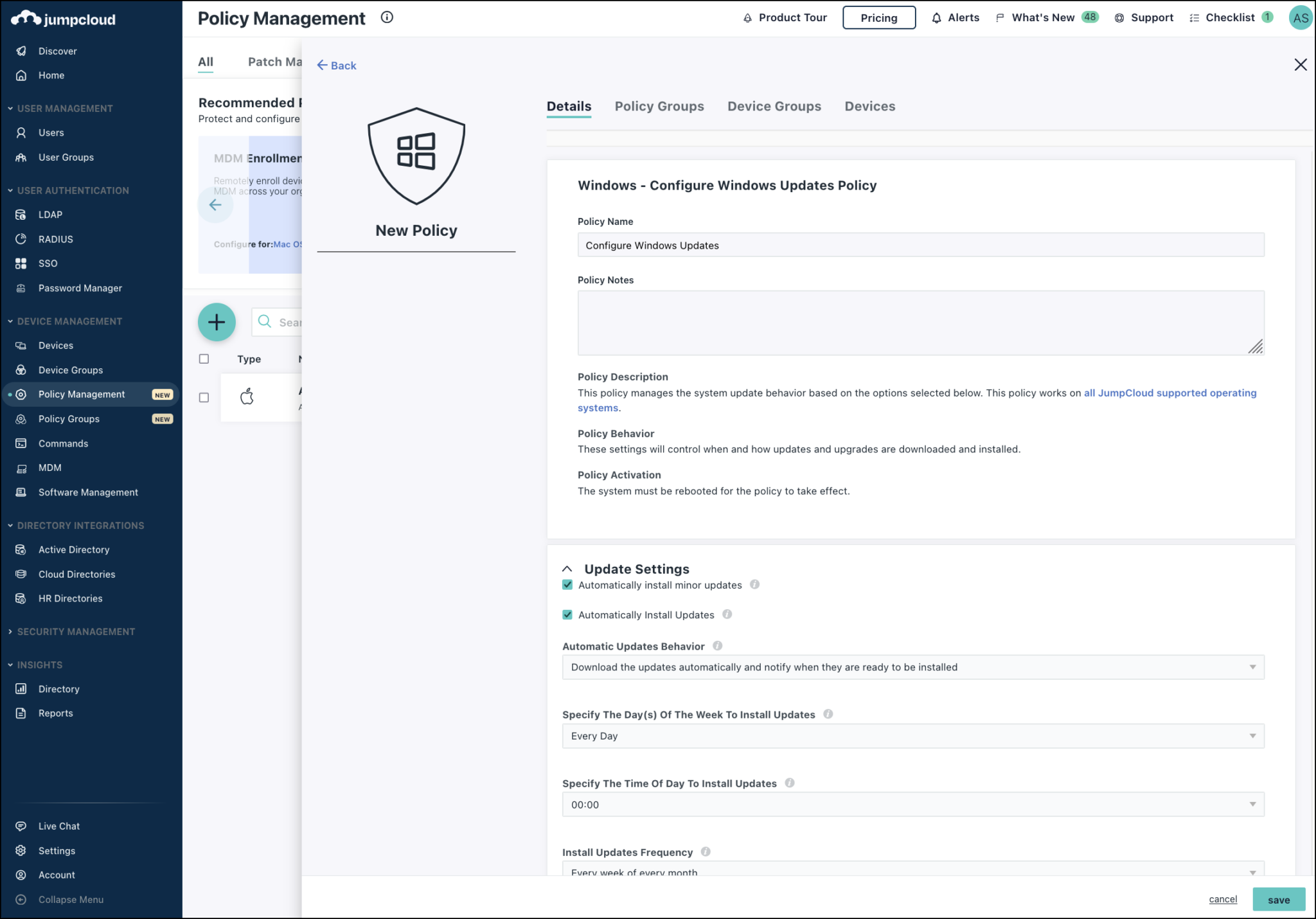
Task: Open the Password Manager section
Action: click(80, 288)
